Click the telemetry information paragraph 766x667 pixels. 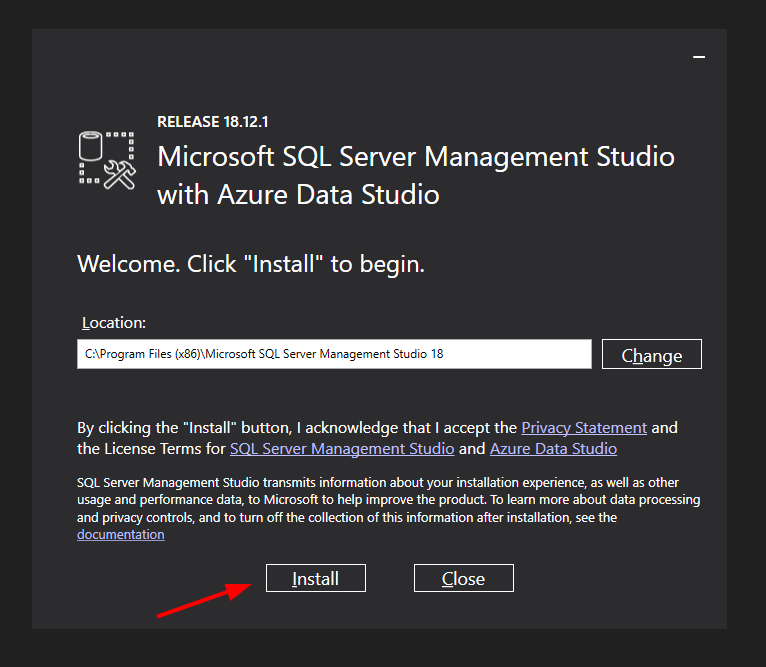click(380, 499)
